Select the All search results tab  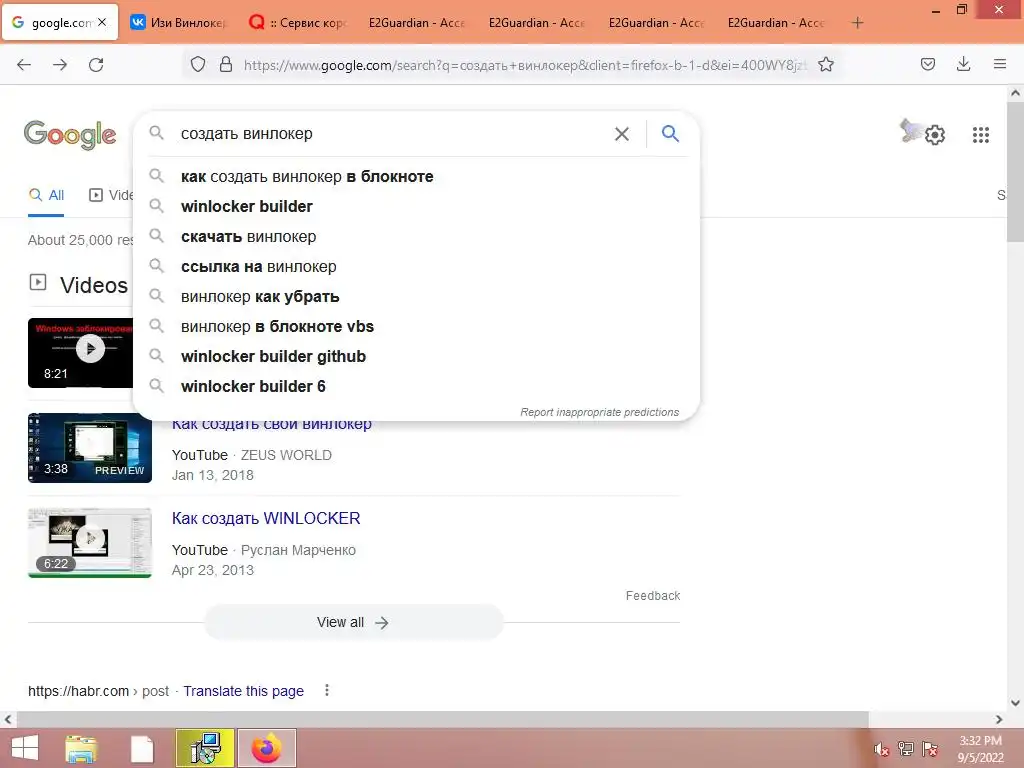(x=46, y=195)
